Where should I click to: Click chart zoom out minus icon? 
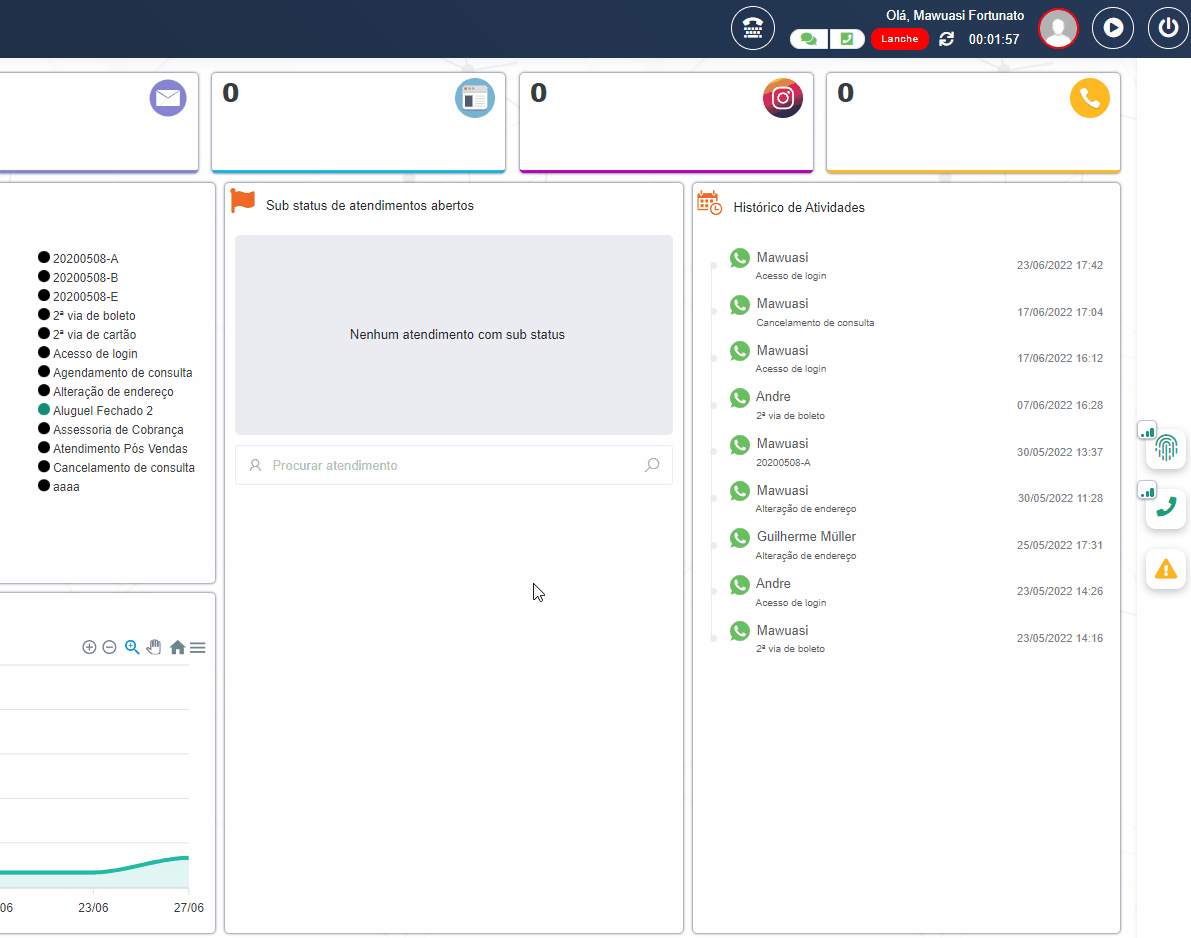[x=109, y=647]
